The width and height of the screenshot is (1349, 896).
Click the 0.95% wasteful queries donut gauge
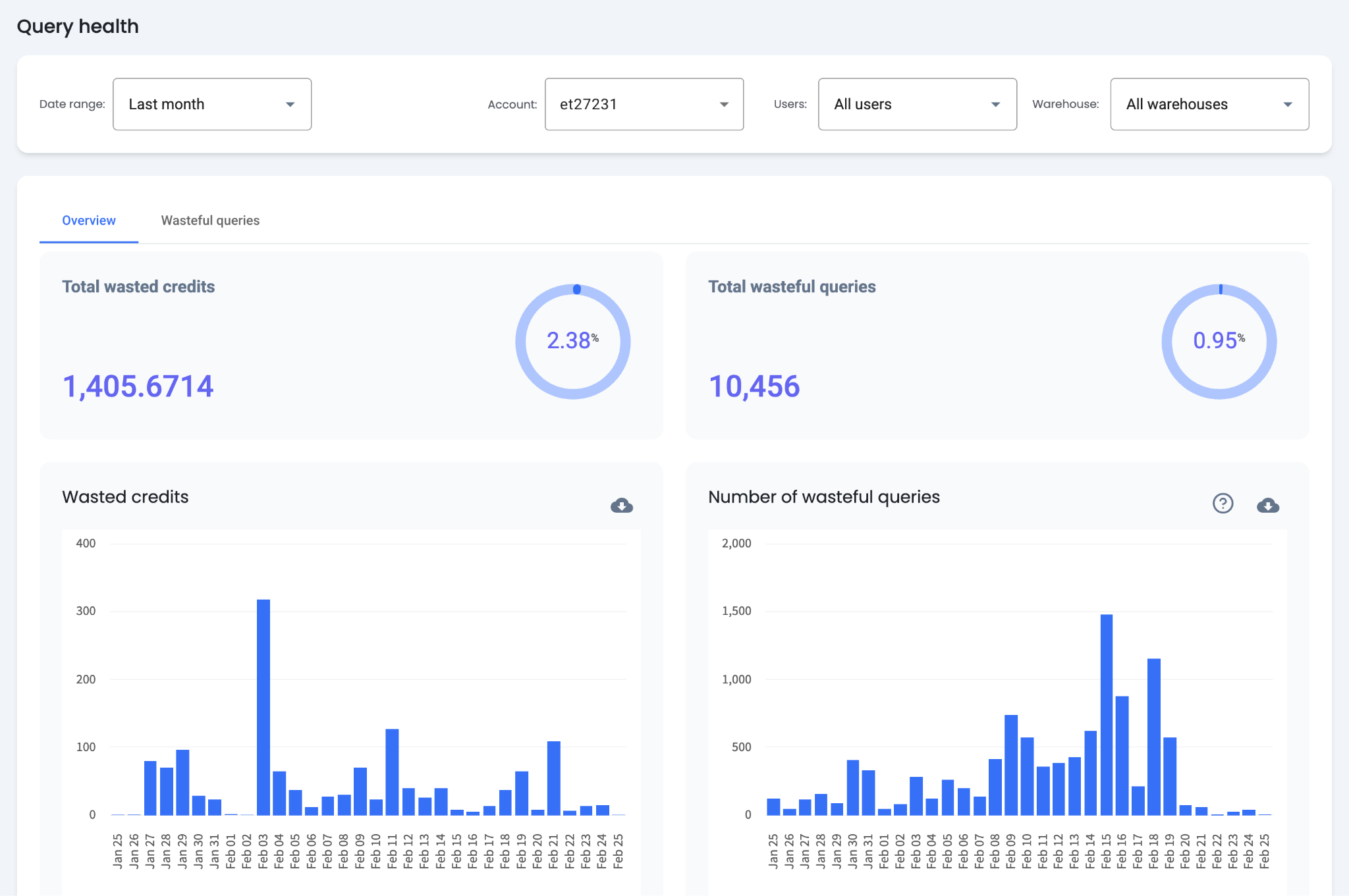1219,341
